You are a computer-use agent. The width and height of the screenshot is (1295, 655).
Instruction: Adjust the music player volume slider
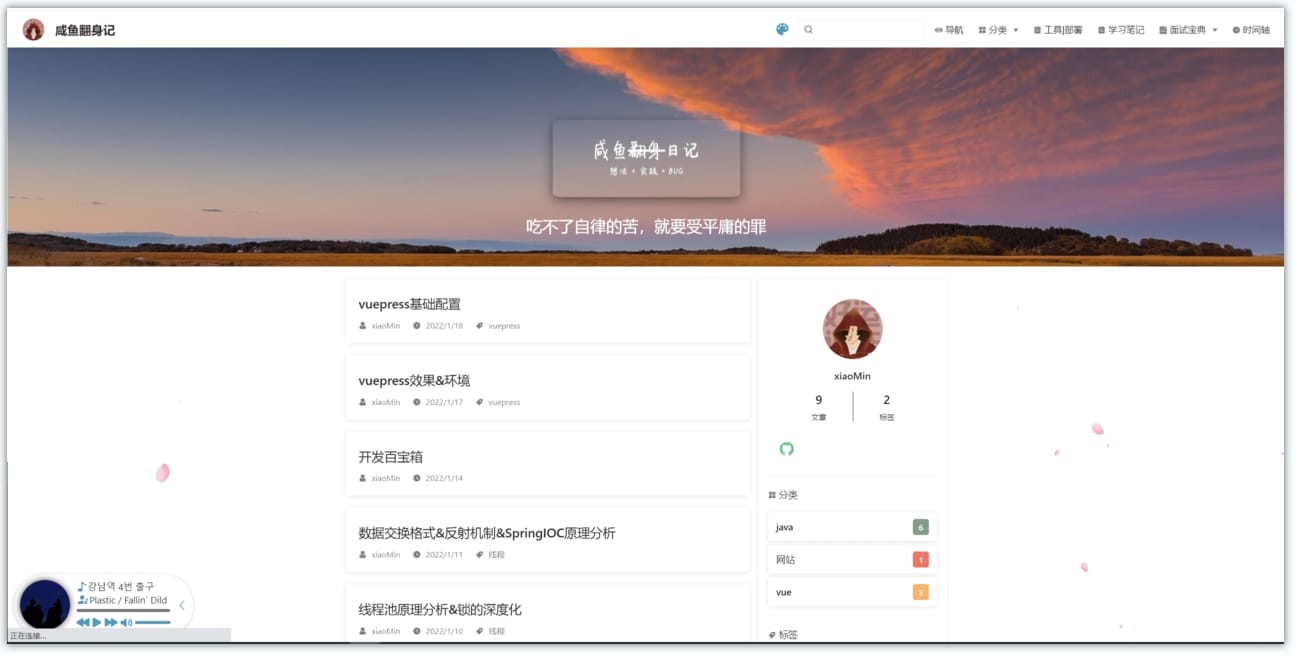[153, 623]
